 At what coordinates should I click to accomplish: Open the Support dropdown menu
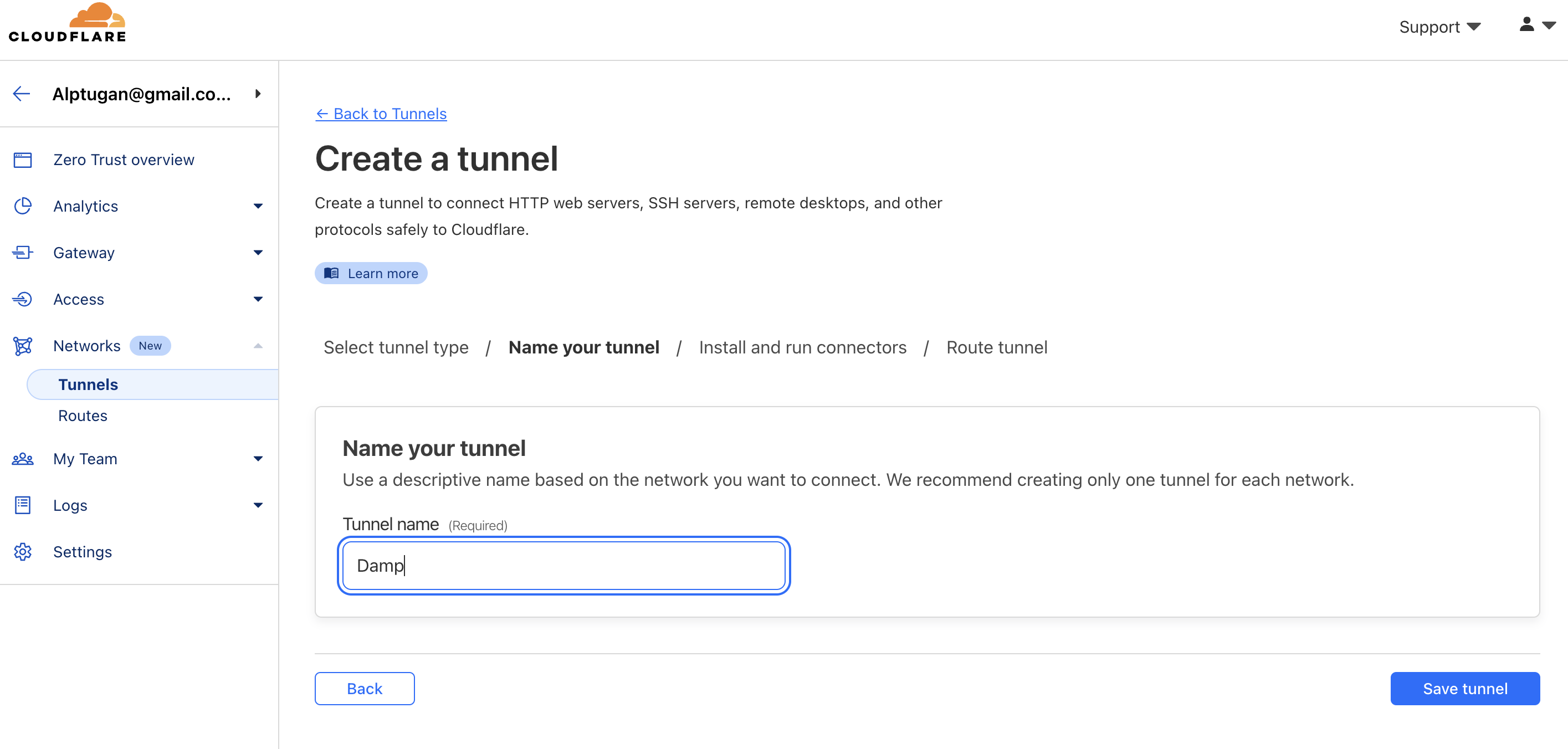click(1439, 27)
